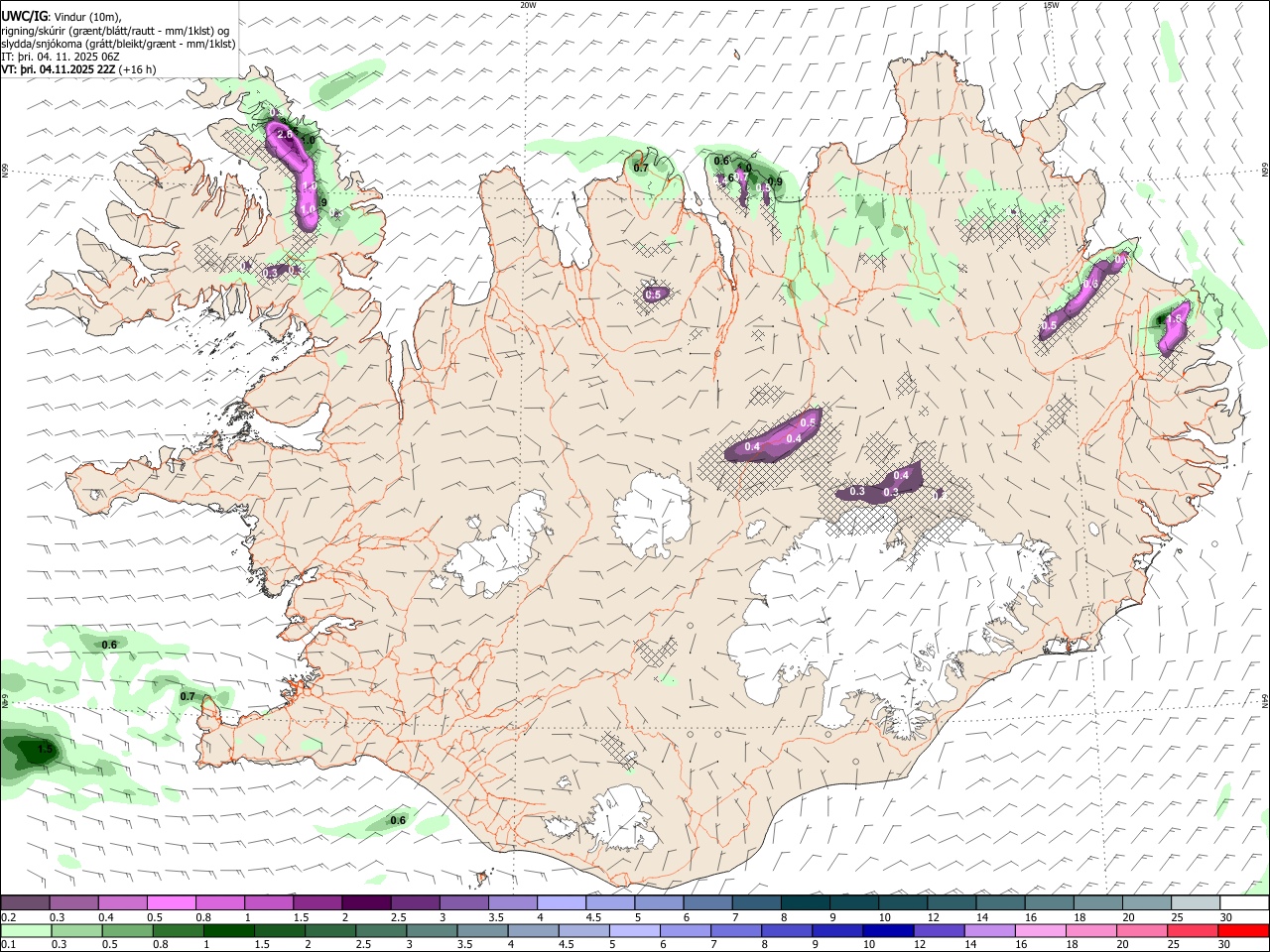Click the '15W' longitude label
Viewport: 1270px width, 952px height.
tap(1051, 5)
